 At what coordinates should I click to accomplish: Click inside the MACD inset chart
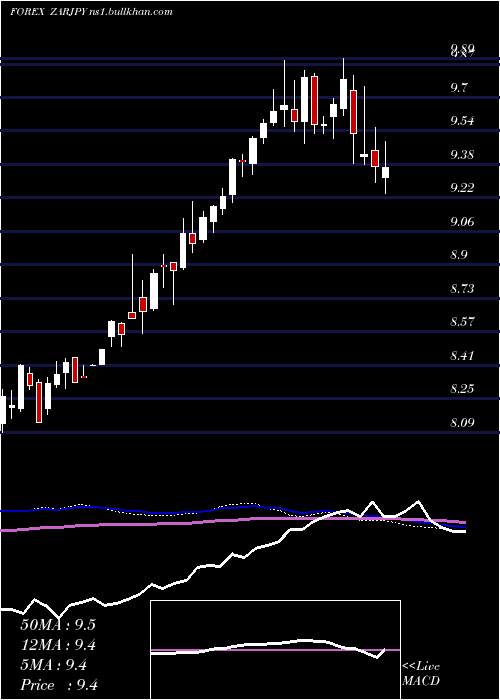coord(275,650)
